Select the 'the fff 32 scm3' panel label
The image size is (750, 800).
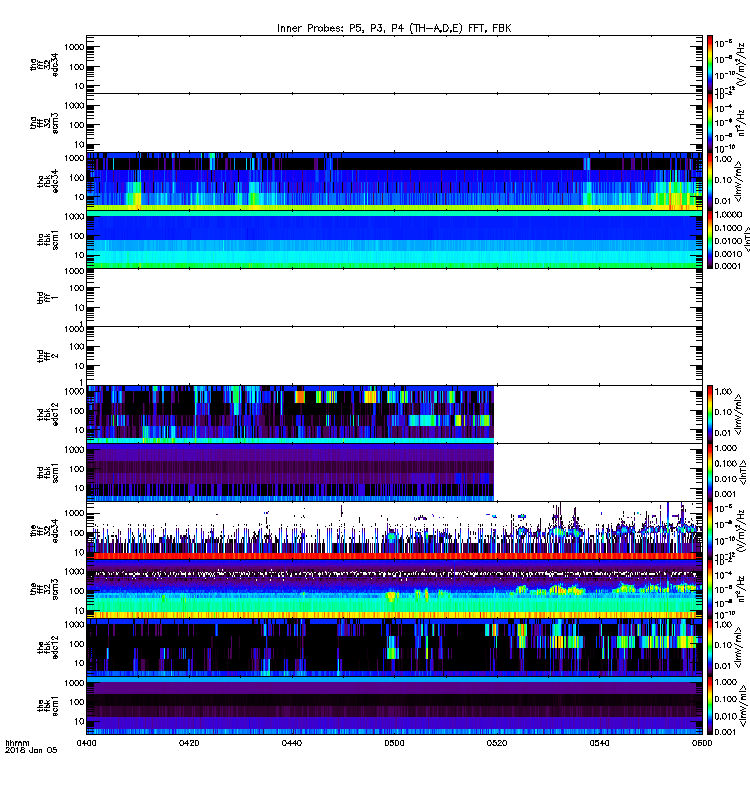44,589
